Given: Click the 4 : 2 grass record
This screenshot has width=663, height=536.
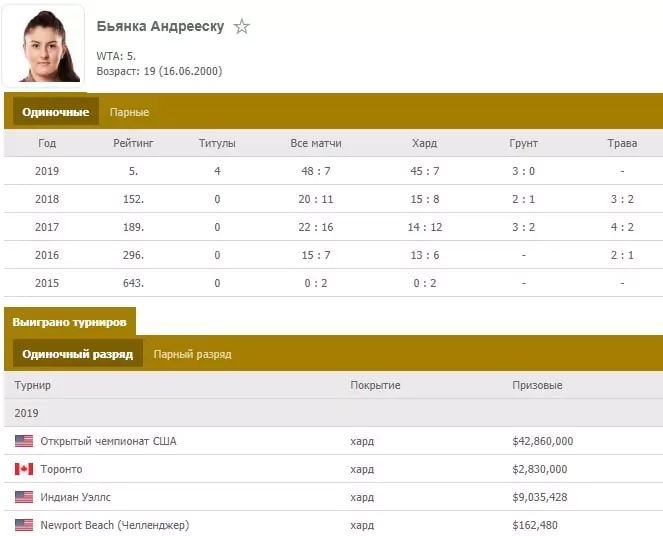Looking at the screenshot, I should 622,227.
